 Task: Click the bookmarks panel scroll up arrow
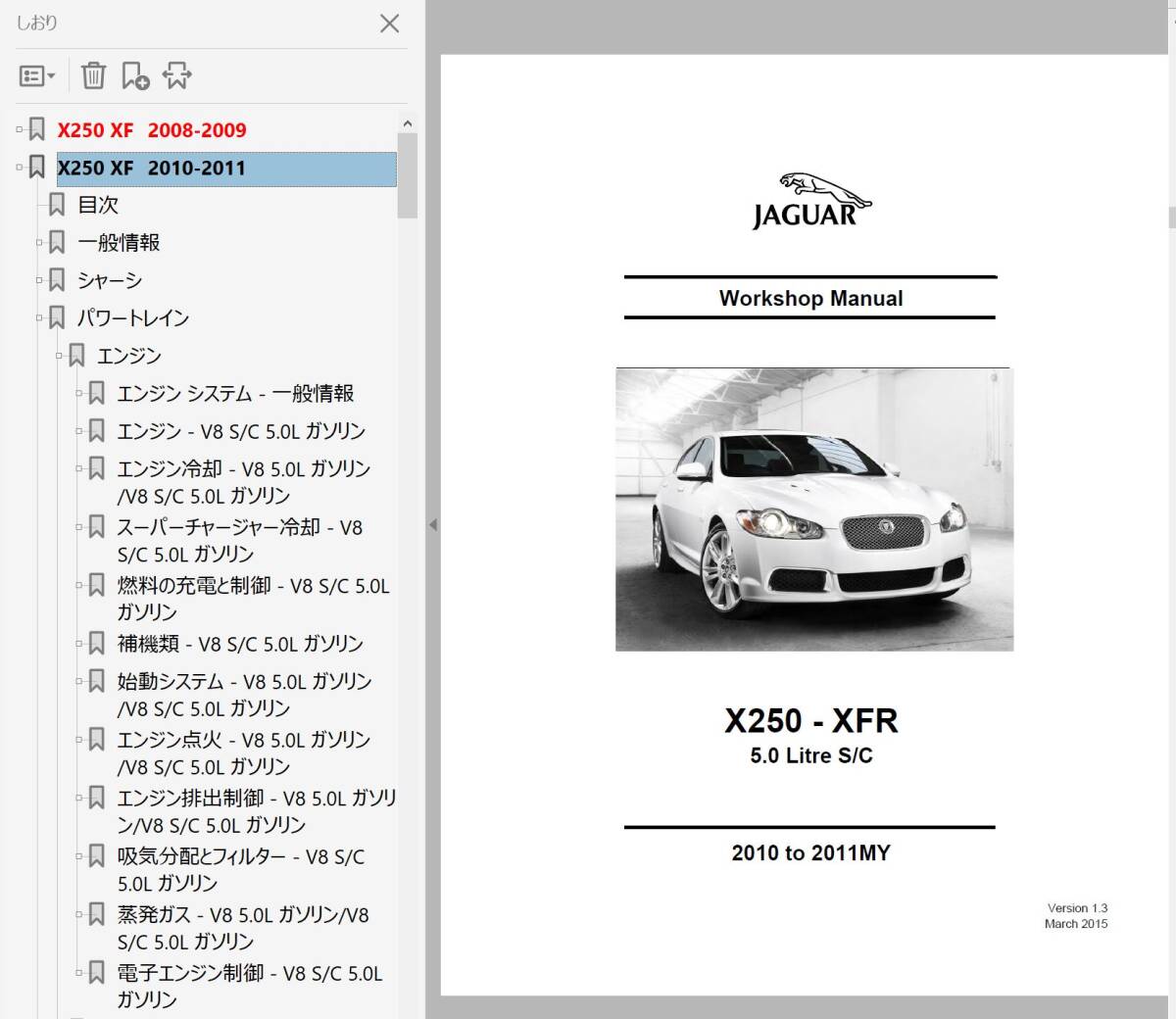coord(408,123)
